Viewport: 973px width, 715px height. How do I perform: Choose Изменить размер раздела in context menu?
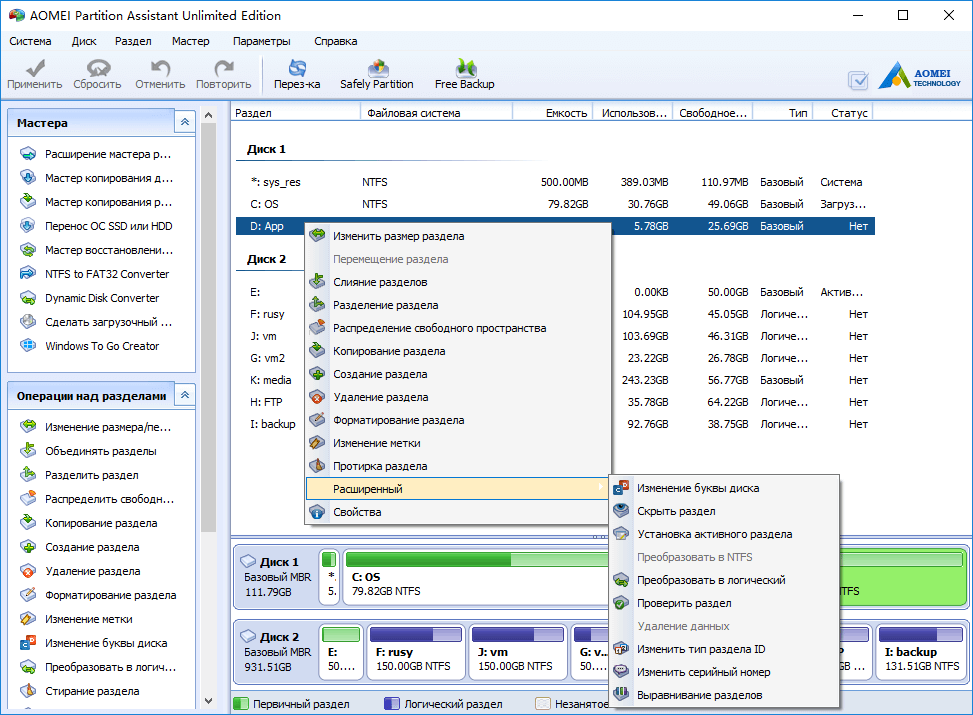click(x=458, y=236)
